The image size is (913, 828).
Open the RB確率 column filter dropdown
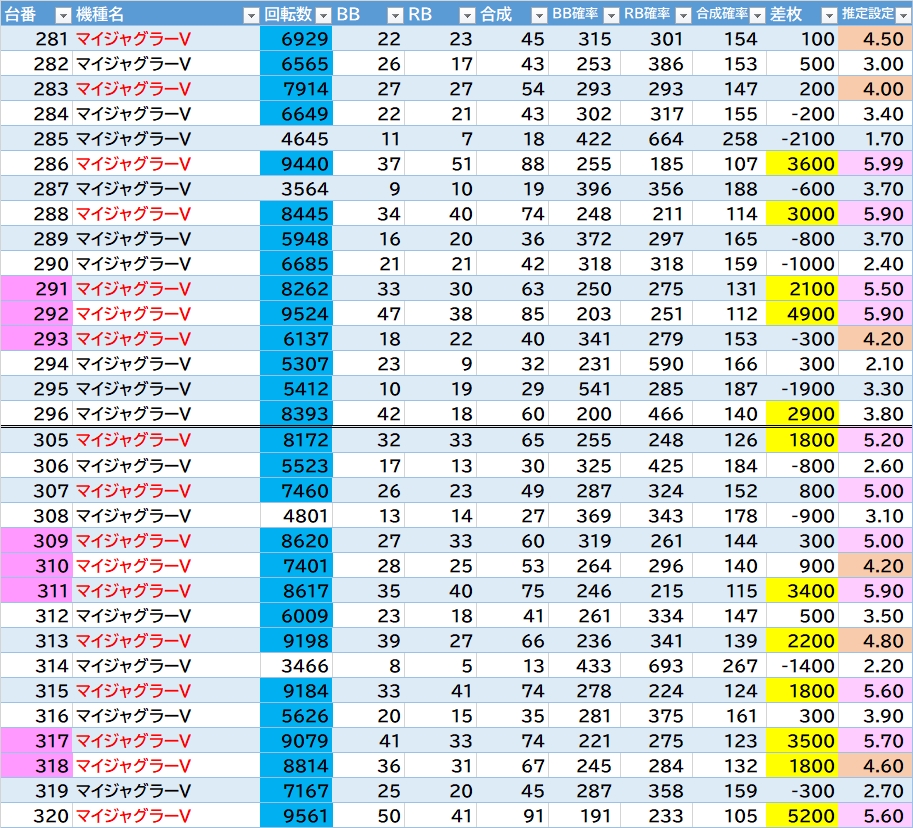[684, 15]
